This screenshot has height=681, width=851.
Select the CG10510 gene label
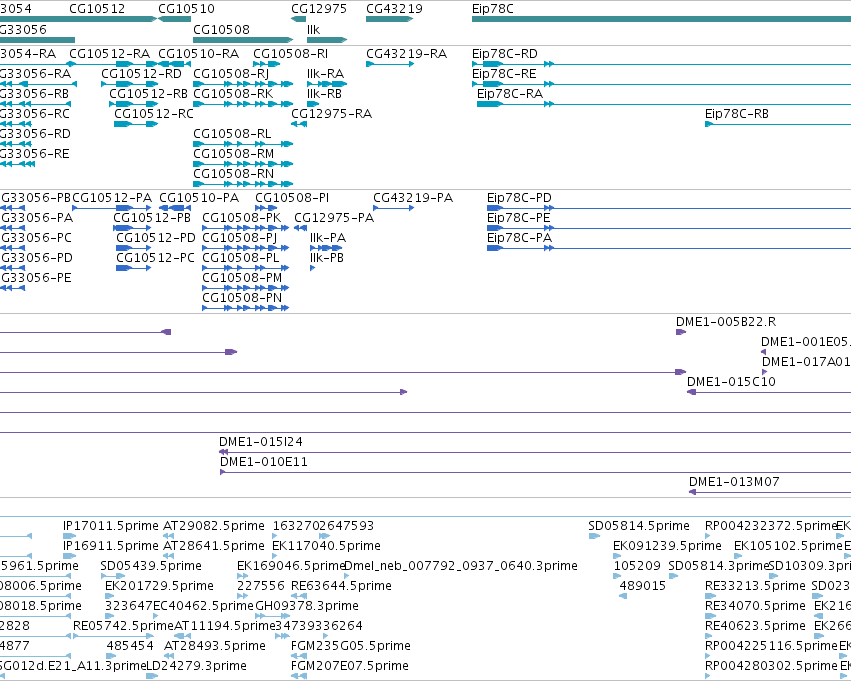pos(186,9)
